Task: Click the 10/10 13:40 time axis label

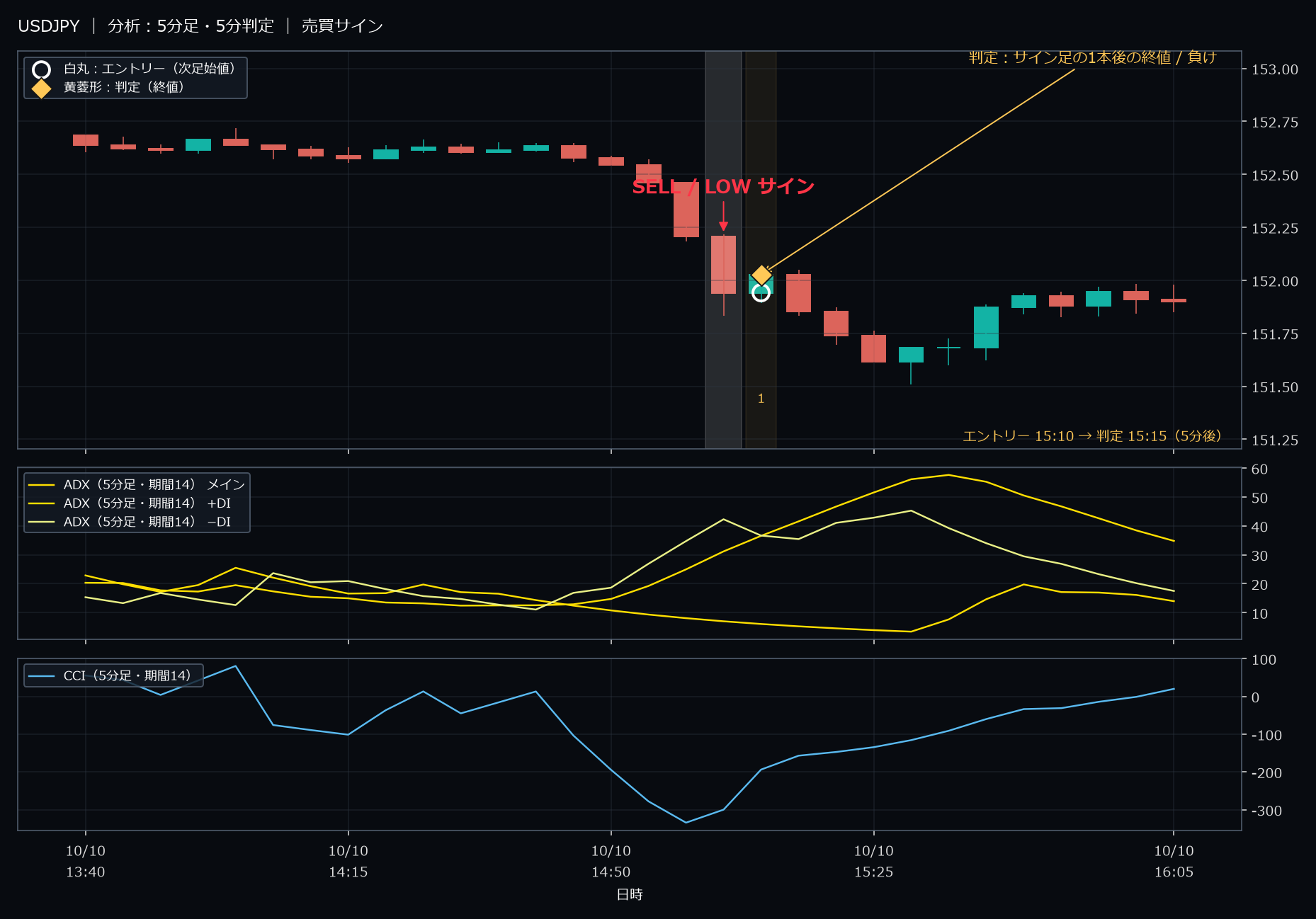Action: pyautogui.click(x=86, y=862)
